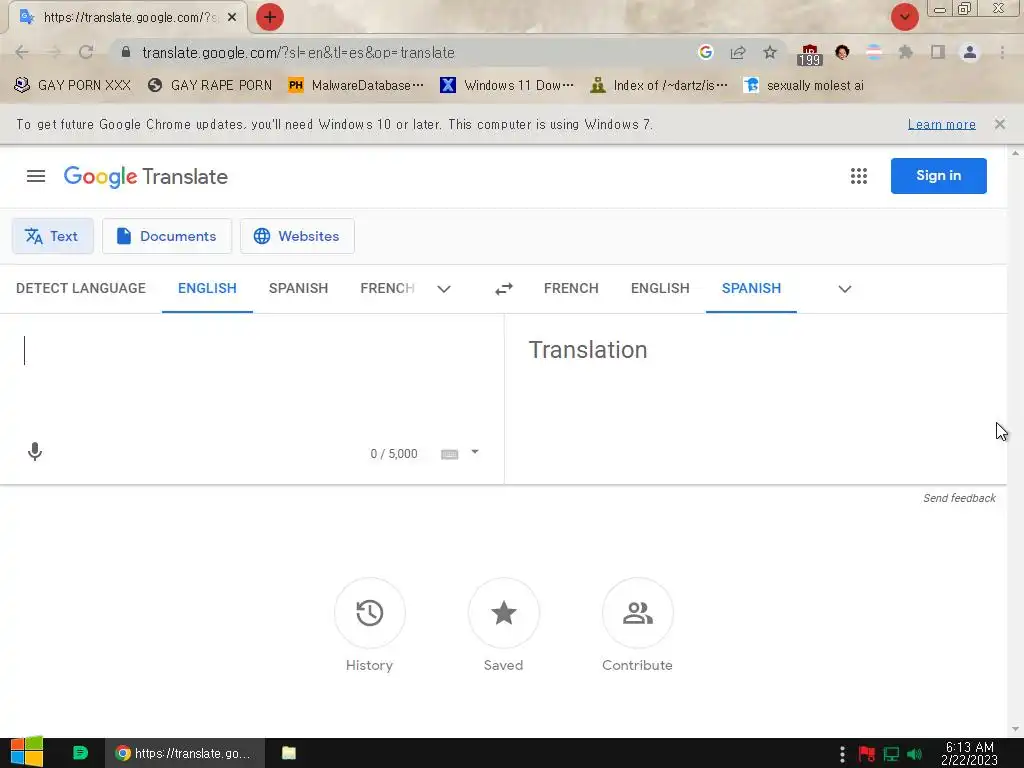Switch to Websites translation mode

(297, 236)
